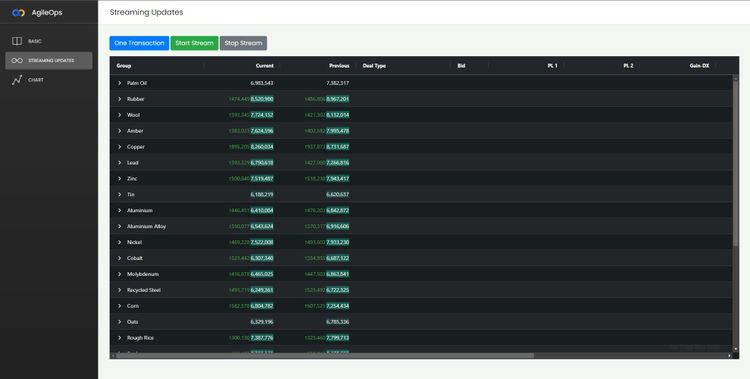Expand the Rubber group row
The height and width of the screenshot is (379, 750).
pos(120,99)
